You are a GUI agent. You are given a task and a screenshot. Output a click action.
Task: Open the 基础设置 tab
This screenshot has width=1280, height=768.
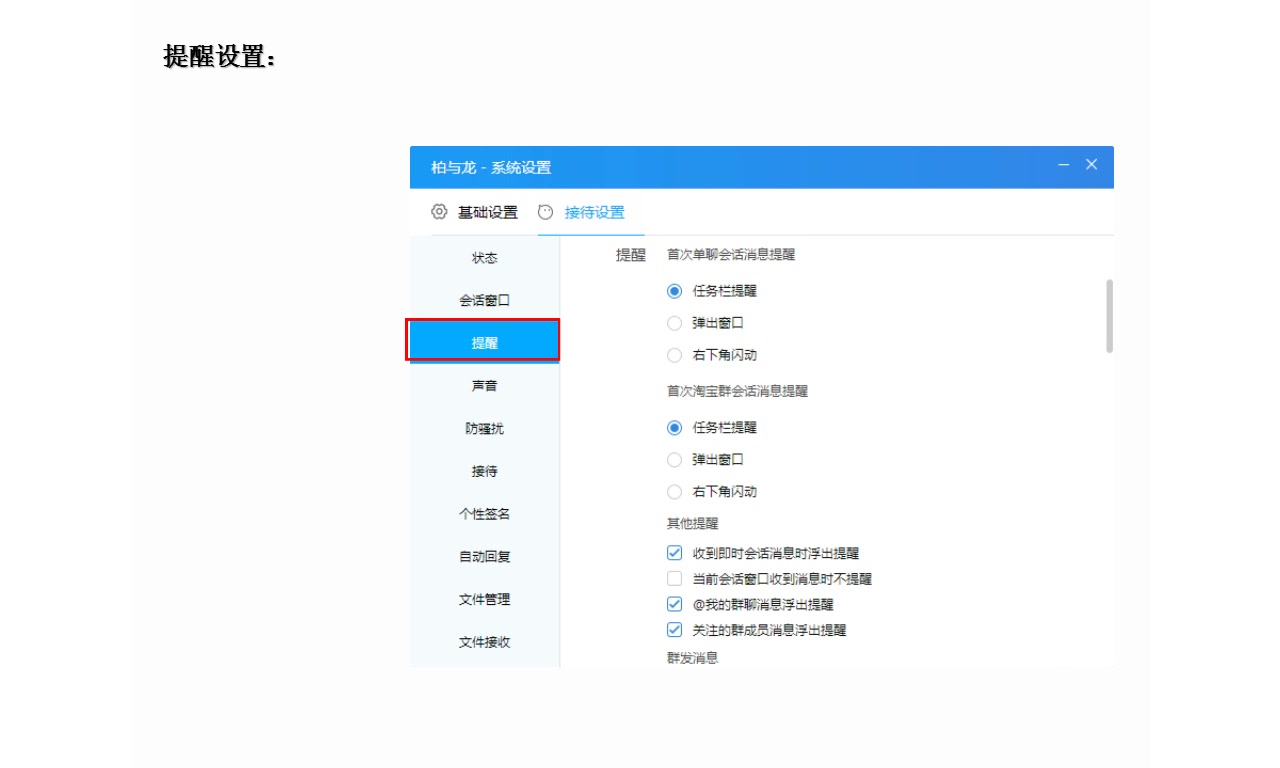(x=488, y=212)
